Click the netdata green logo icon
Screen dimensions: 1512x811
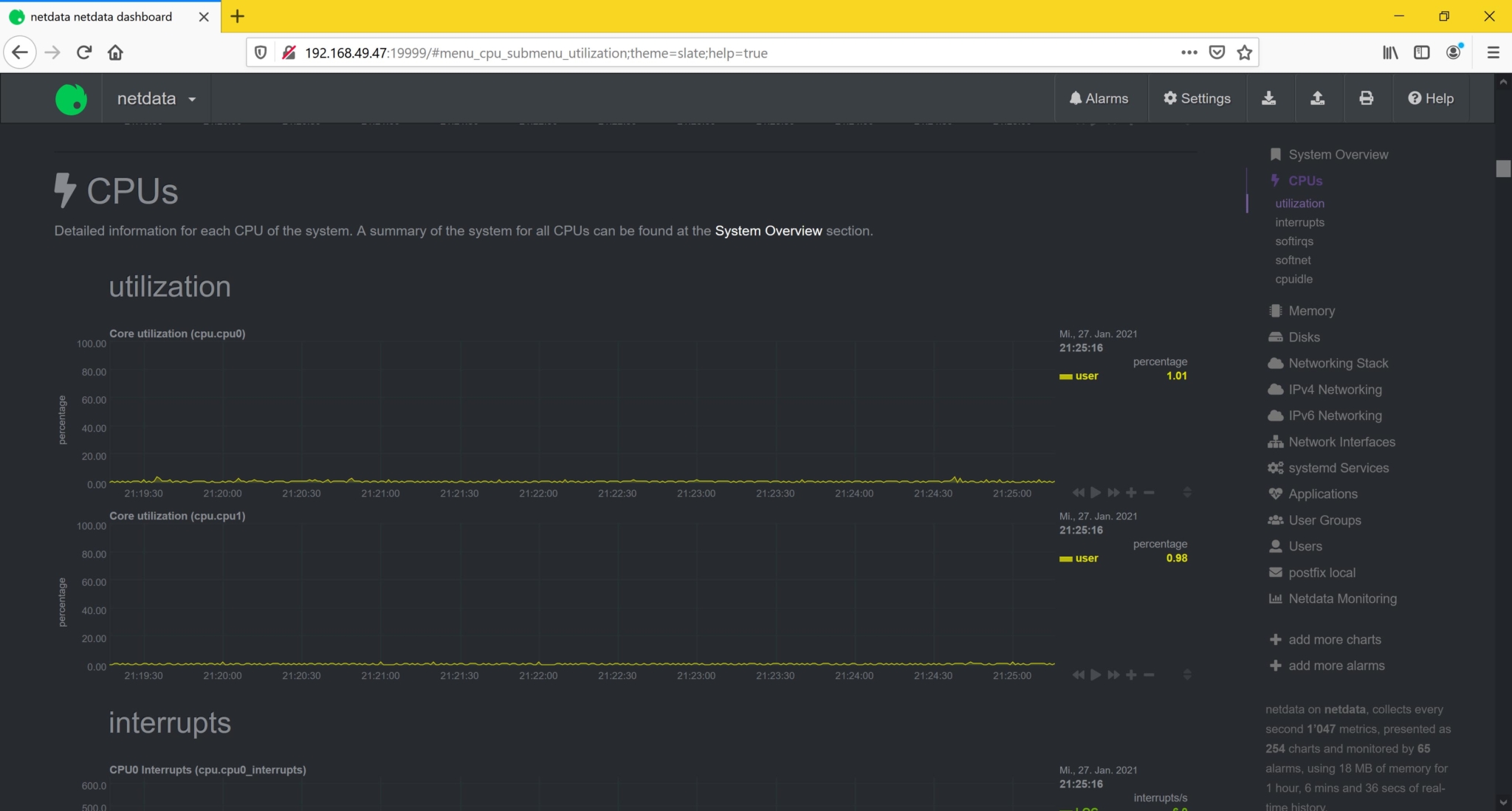click(x=71, y=99)
